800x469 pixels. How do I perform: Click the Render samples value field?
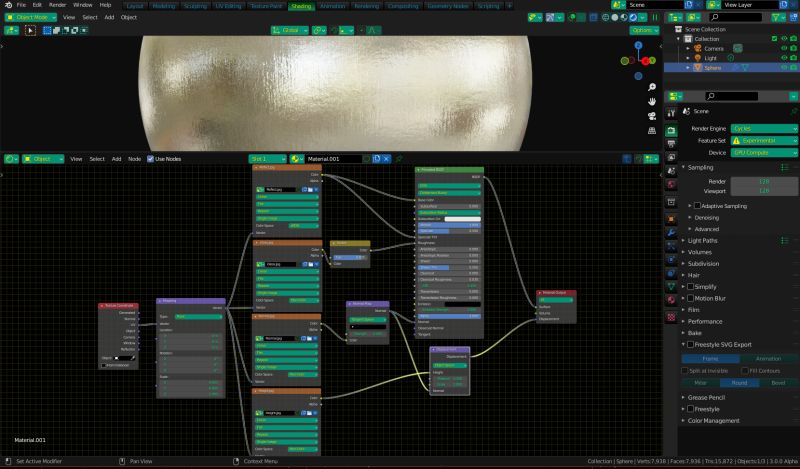click(764, 181)
